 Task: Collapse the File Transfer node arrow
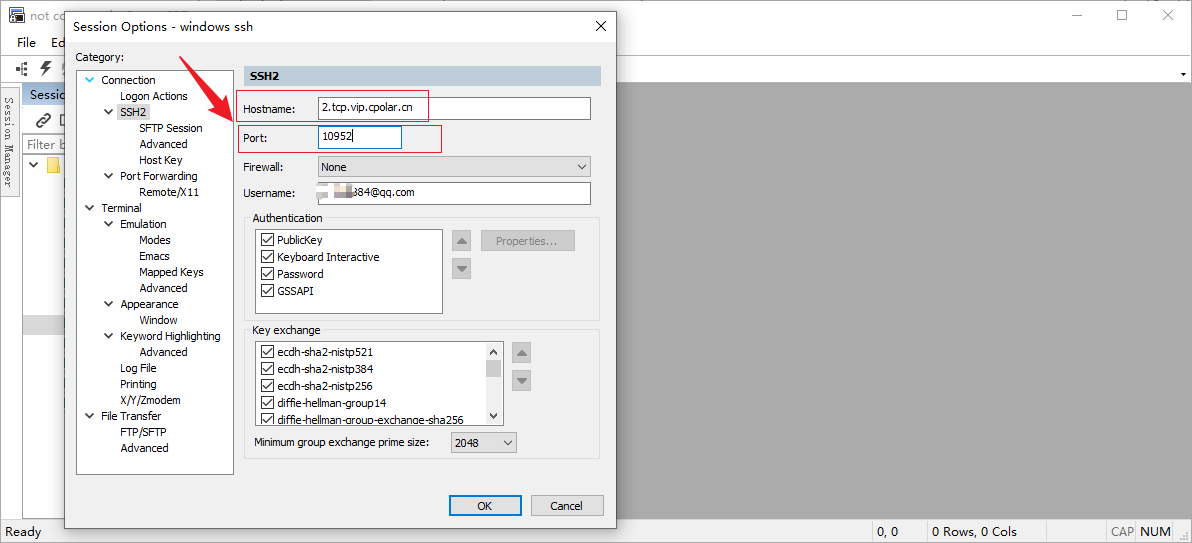(x=90, y=416)
